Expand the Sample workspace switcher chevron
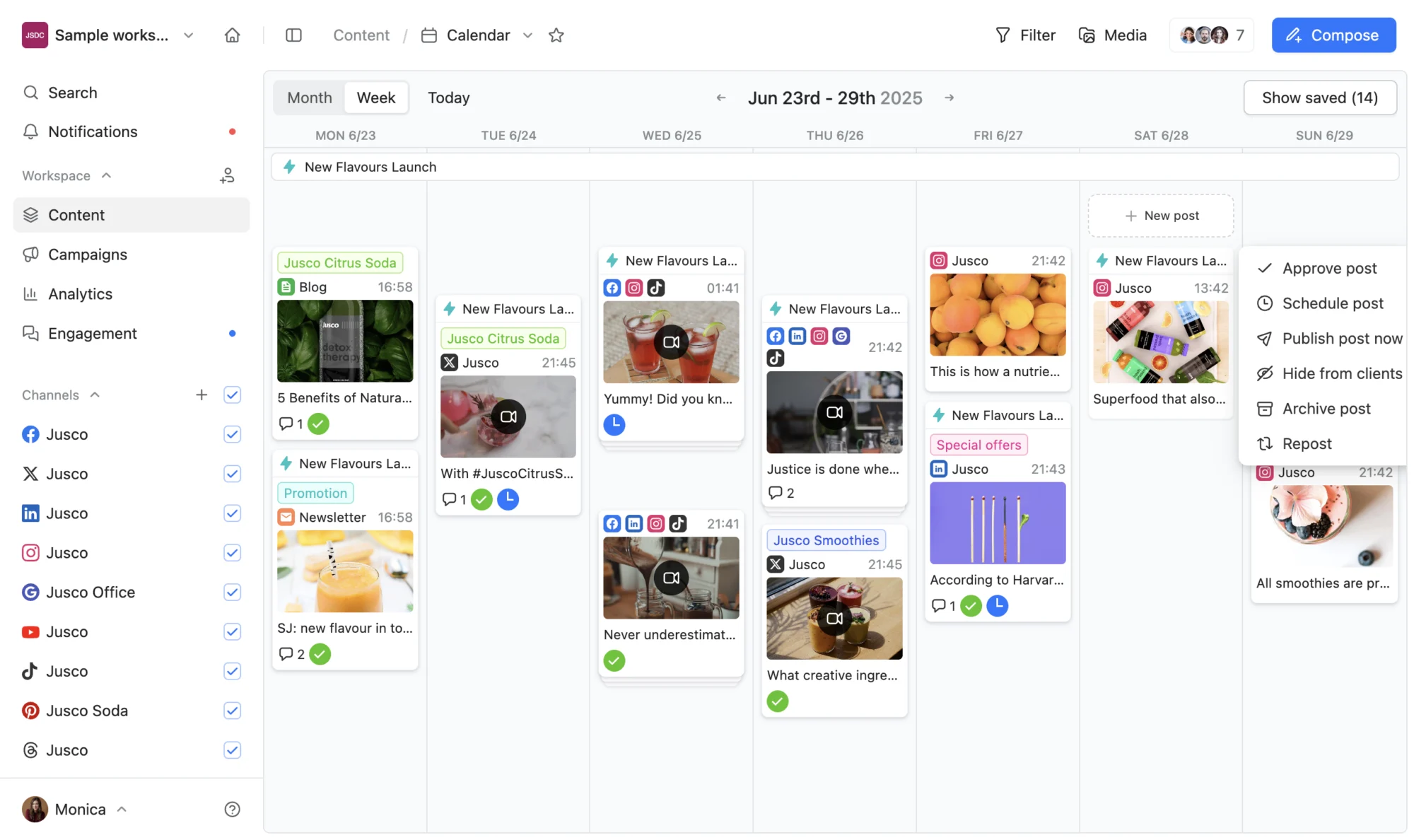 tap(188, 35)
